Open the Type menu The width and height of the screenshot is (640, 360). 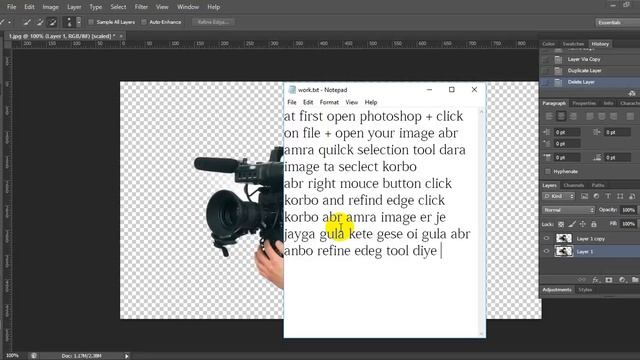96,7
